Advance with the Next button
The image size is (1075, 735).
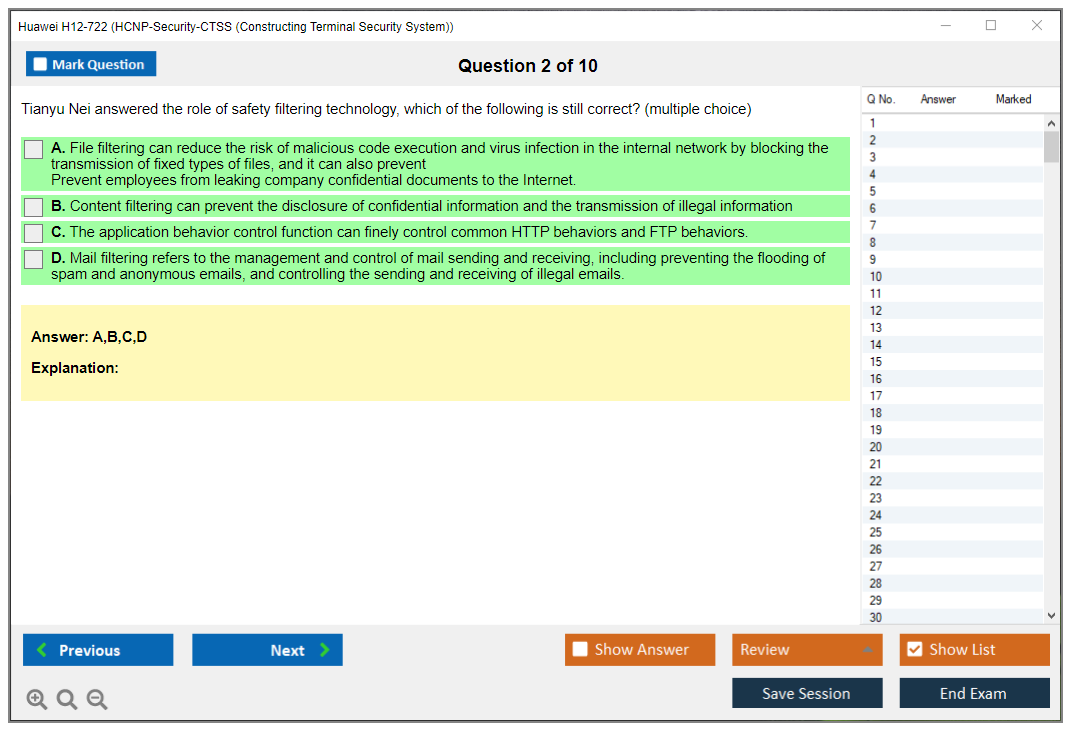point(267,650)
